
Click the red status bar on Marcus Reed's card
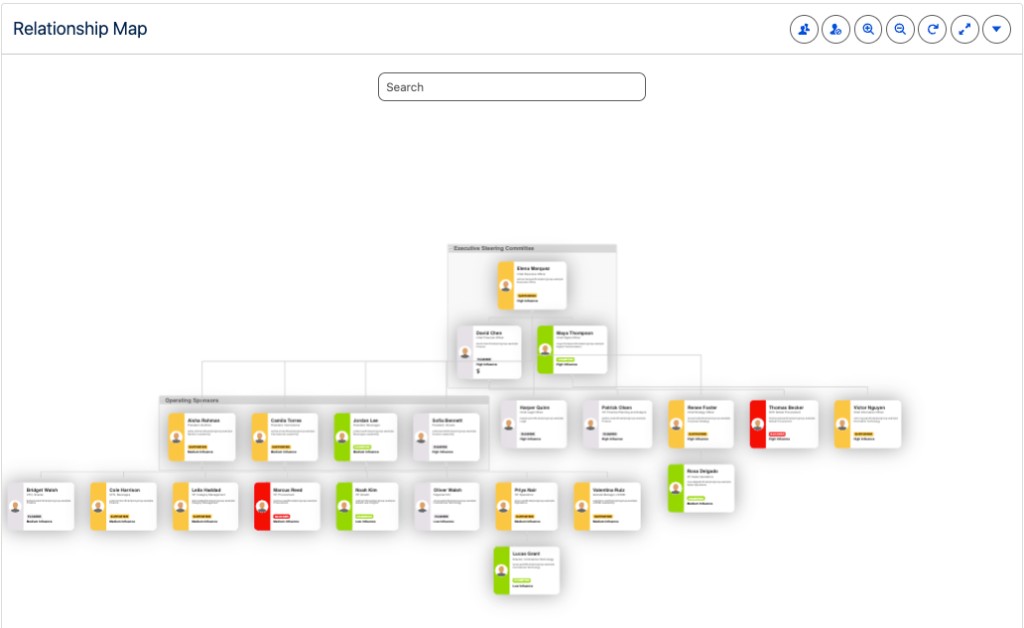pyautogui.click(x=262, y=507)
